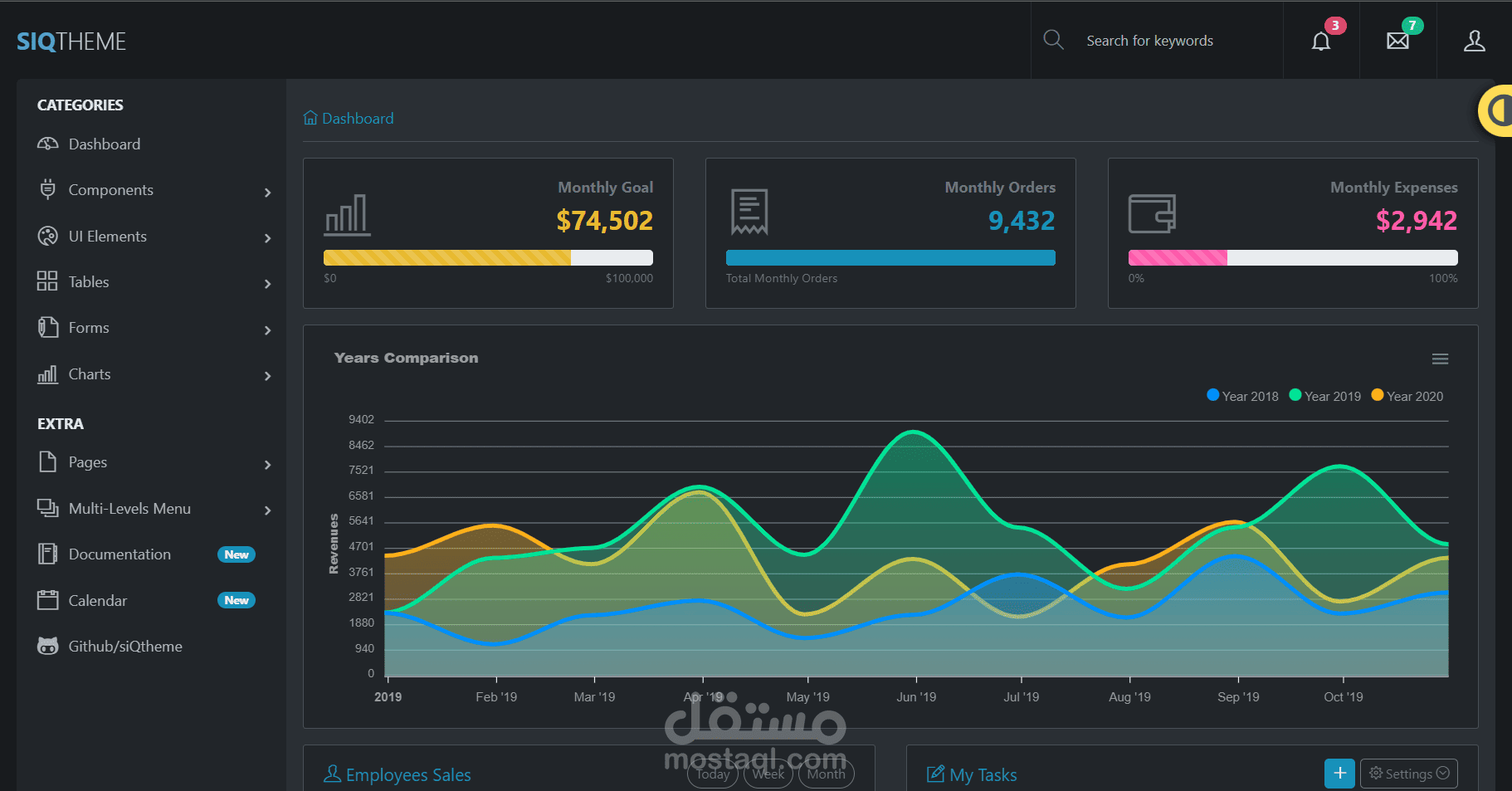
Task: Click the Documentation book icon
Action: point(48,554)
